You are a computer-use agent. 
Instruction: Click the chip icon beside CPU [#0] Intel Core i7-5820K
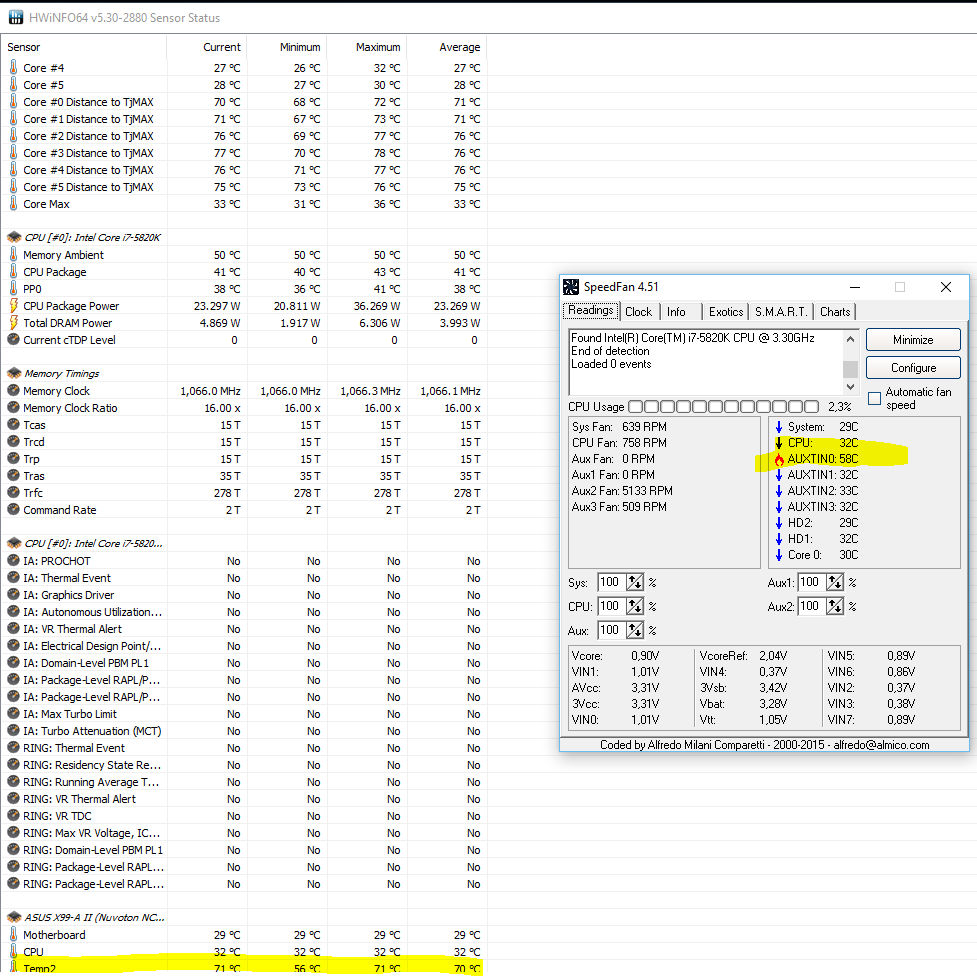coord(14,237)
